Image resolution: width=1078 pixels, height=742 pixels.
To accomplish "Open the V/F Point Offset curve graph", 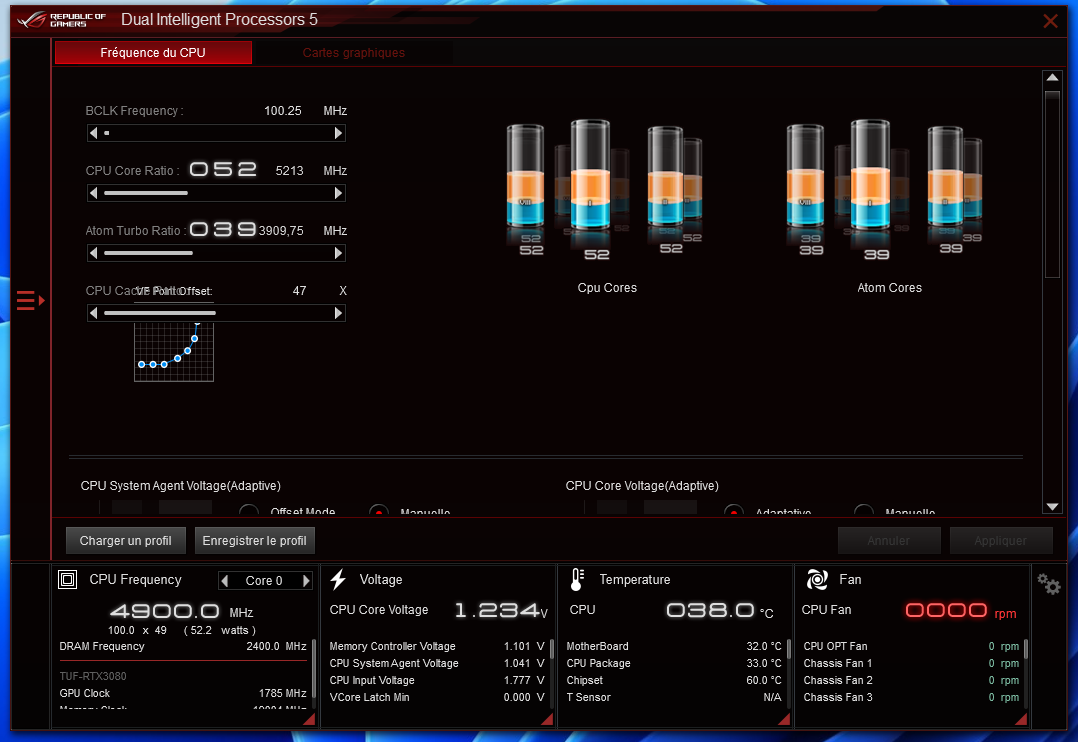I will [x=174, y=351].
